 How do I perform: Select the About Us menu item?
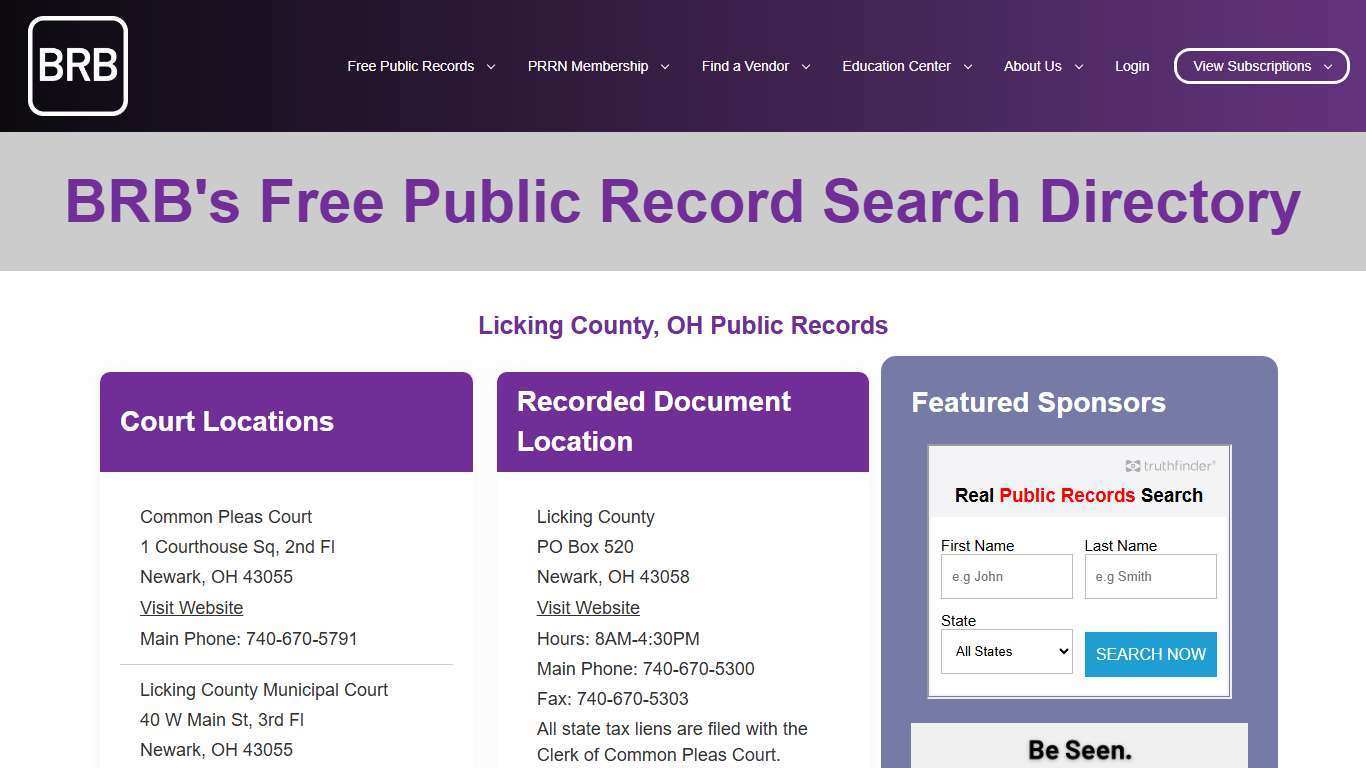point(1032,66)
